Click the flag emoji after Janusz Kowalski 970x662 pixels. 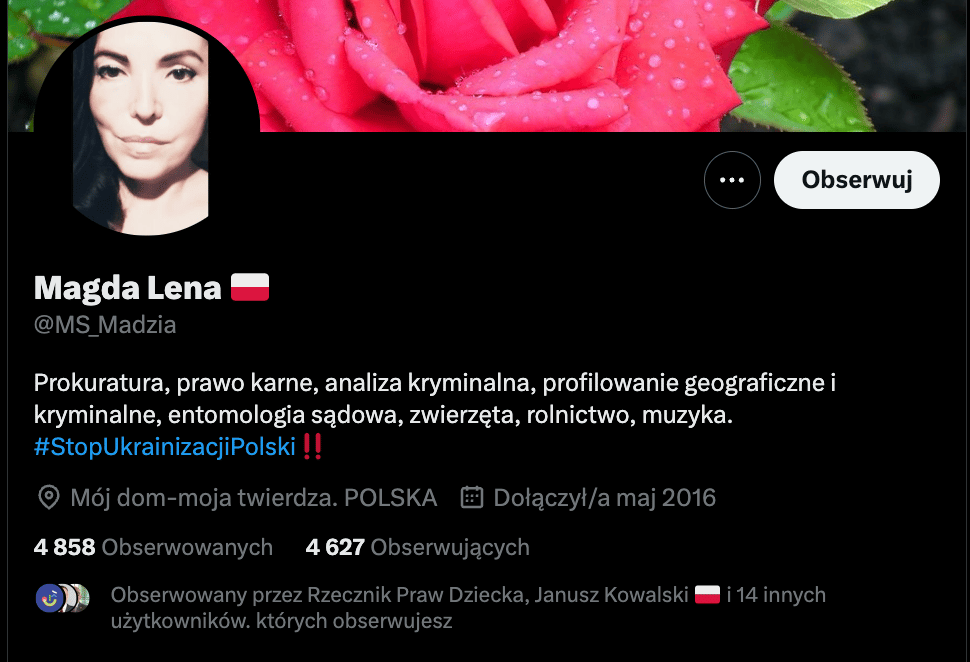(707, 595)
